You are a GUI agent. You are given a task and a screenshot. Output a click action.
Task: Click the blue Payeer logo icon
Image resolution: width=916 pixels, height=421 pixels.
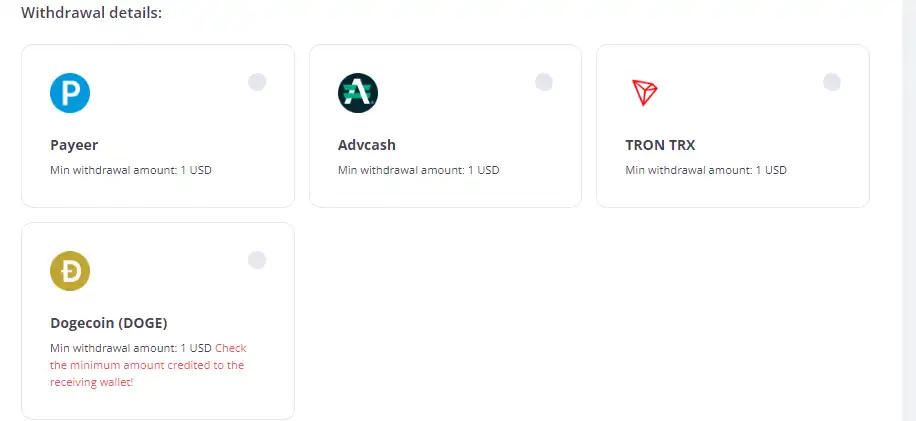pyautogui.click(x=70, y=93)
